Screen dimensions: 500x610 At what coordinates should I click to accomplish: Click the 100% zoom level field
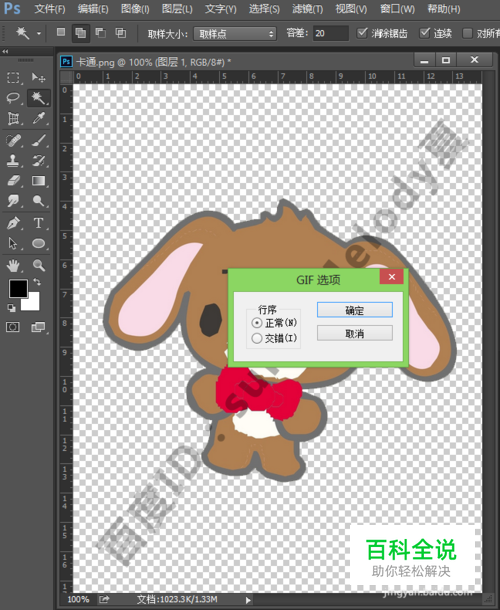[78, 599]
